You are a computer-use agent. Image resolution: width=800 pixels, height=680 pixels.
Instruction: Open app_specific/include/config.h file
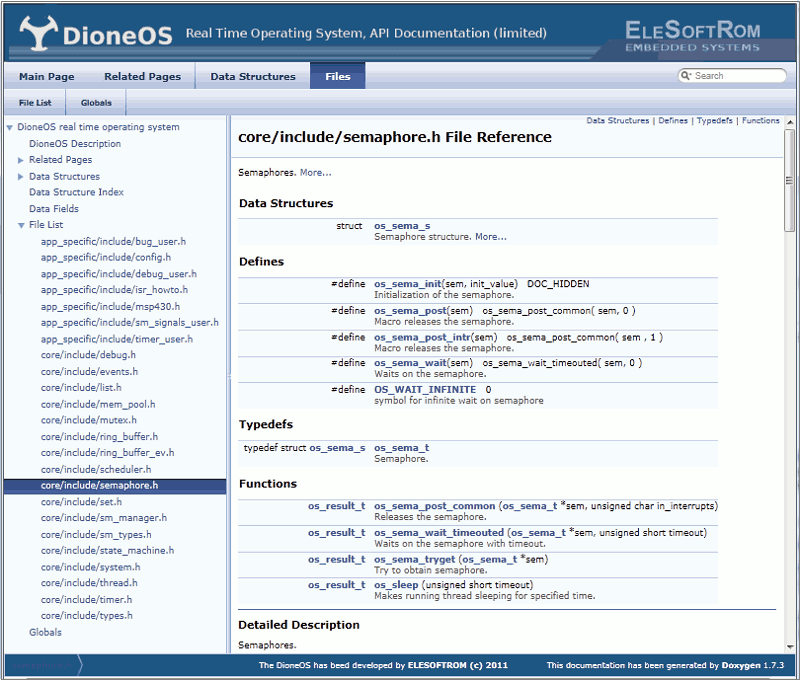pos(106,258)
